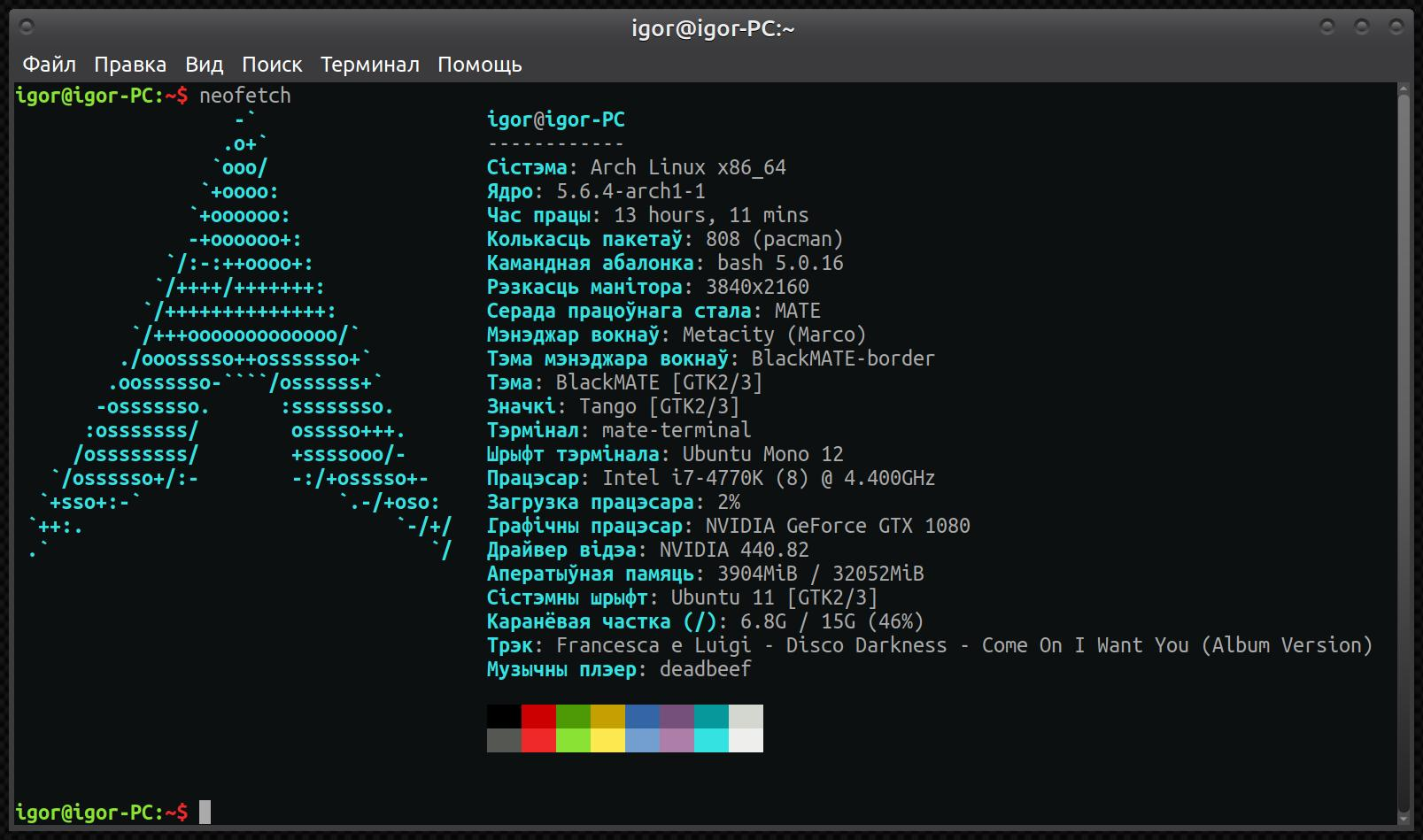Click the dark red color block
Screen dimensions: 1423x840
pos(538,716)
